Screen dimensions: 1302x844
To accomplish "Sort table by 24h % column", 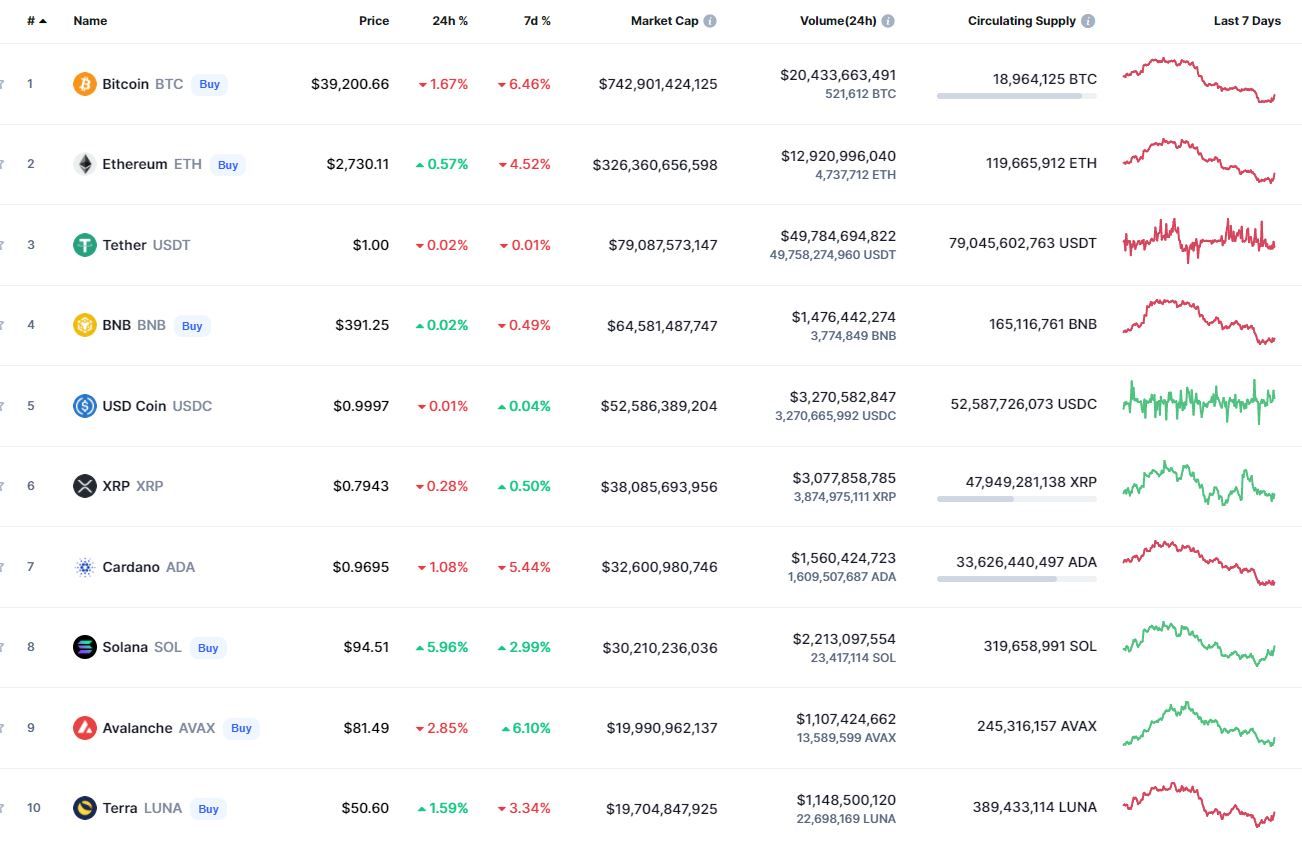I will coord(450,21).
